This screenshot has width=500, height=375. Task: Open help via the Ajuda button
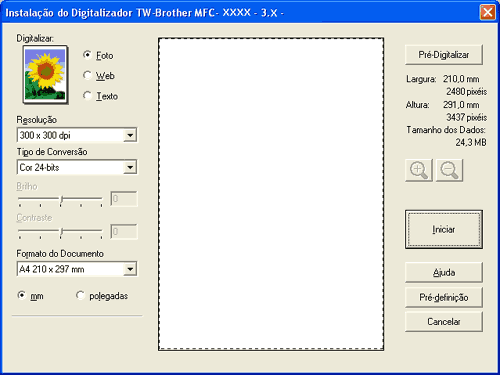click(x=444, y=272)
